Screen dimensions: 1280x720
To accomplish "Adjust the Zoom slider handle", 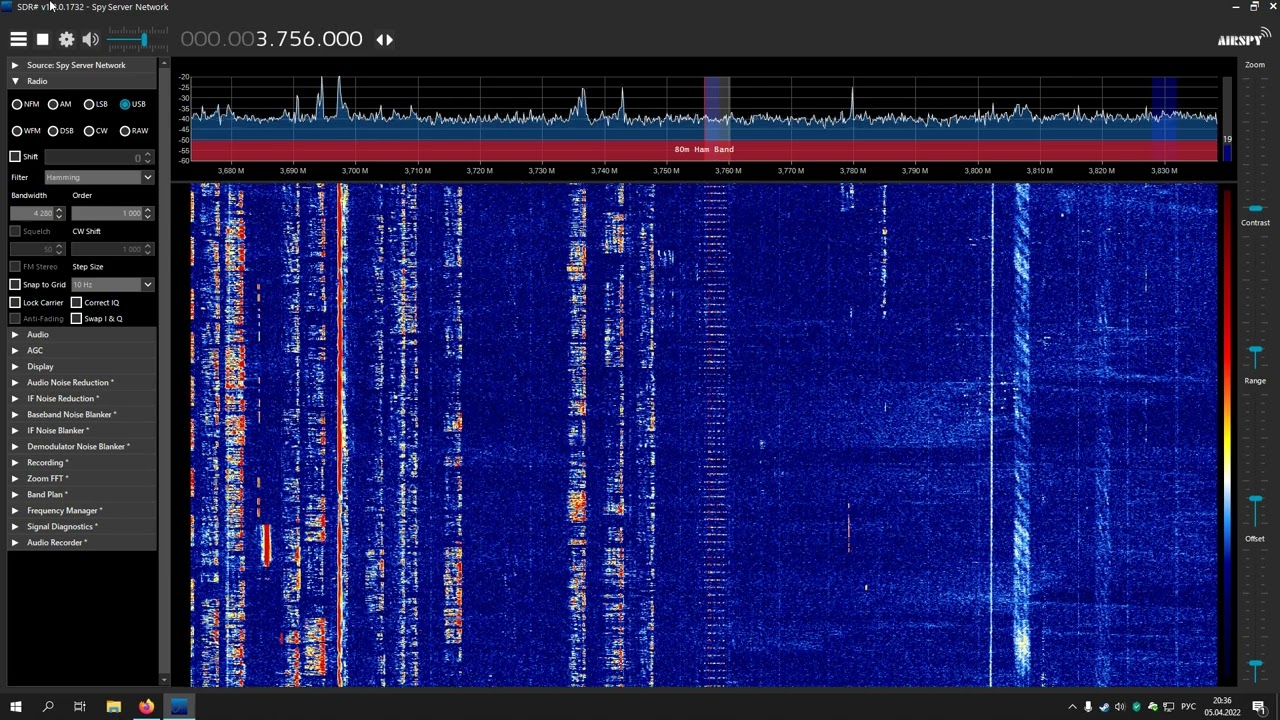I will click(x=1255, y=208).
